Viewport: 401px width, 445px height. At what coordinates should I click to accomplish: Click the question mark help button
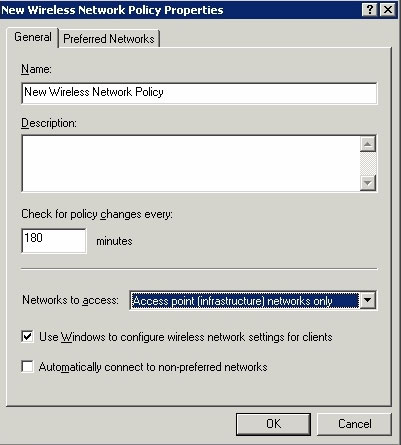[370, 10]
